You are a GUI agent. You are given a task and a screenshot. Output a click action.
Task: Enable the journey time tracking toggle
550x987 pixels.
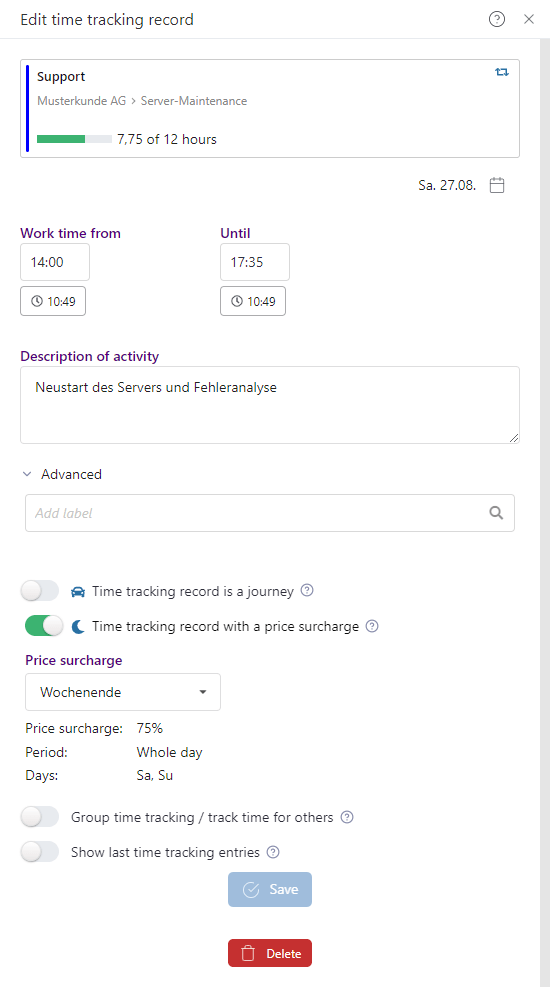[40, 591]
